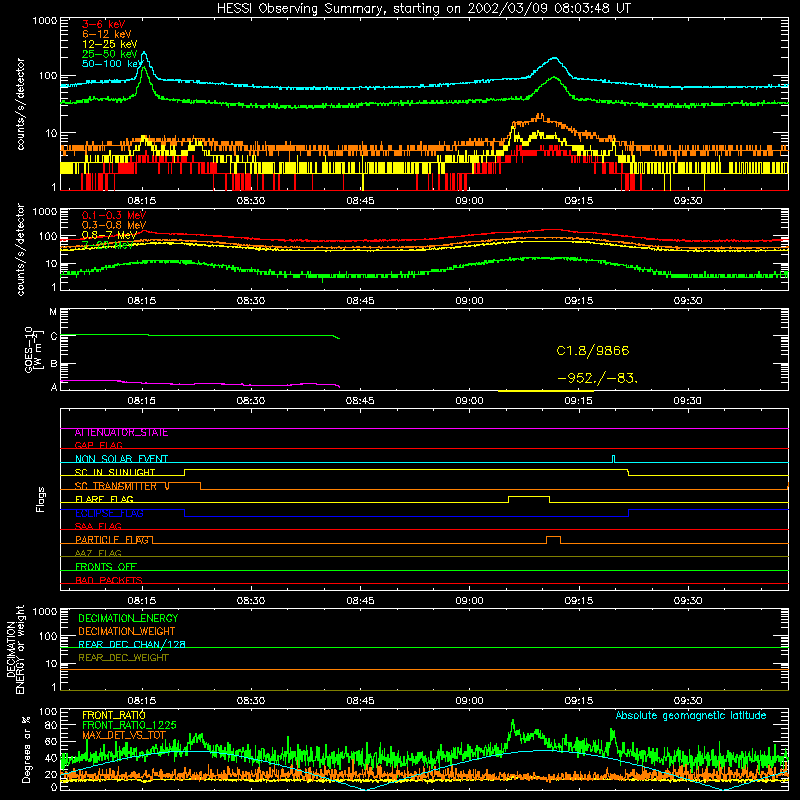The image size is (800, 800).
Task: Click the 09:00 tick label under keV plot
Action: click(x=469, y=201)
